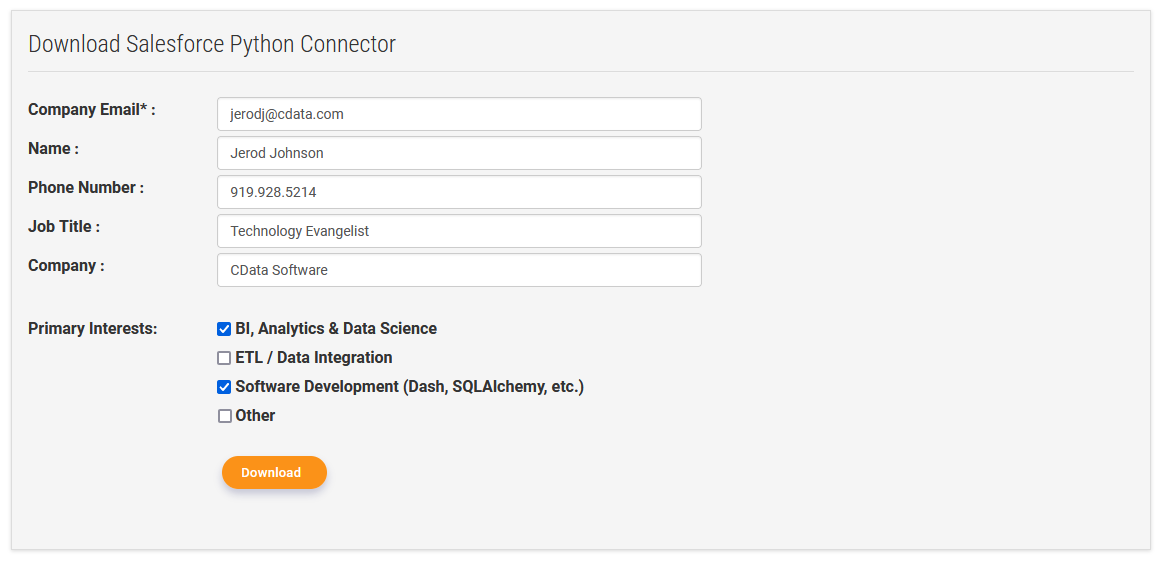Click the 'Software Development (Dash, SQLAlchemy, etc.)' label

(409, 387)
